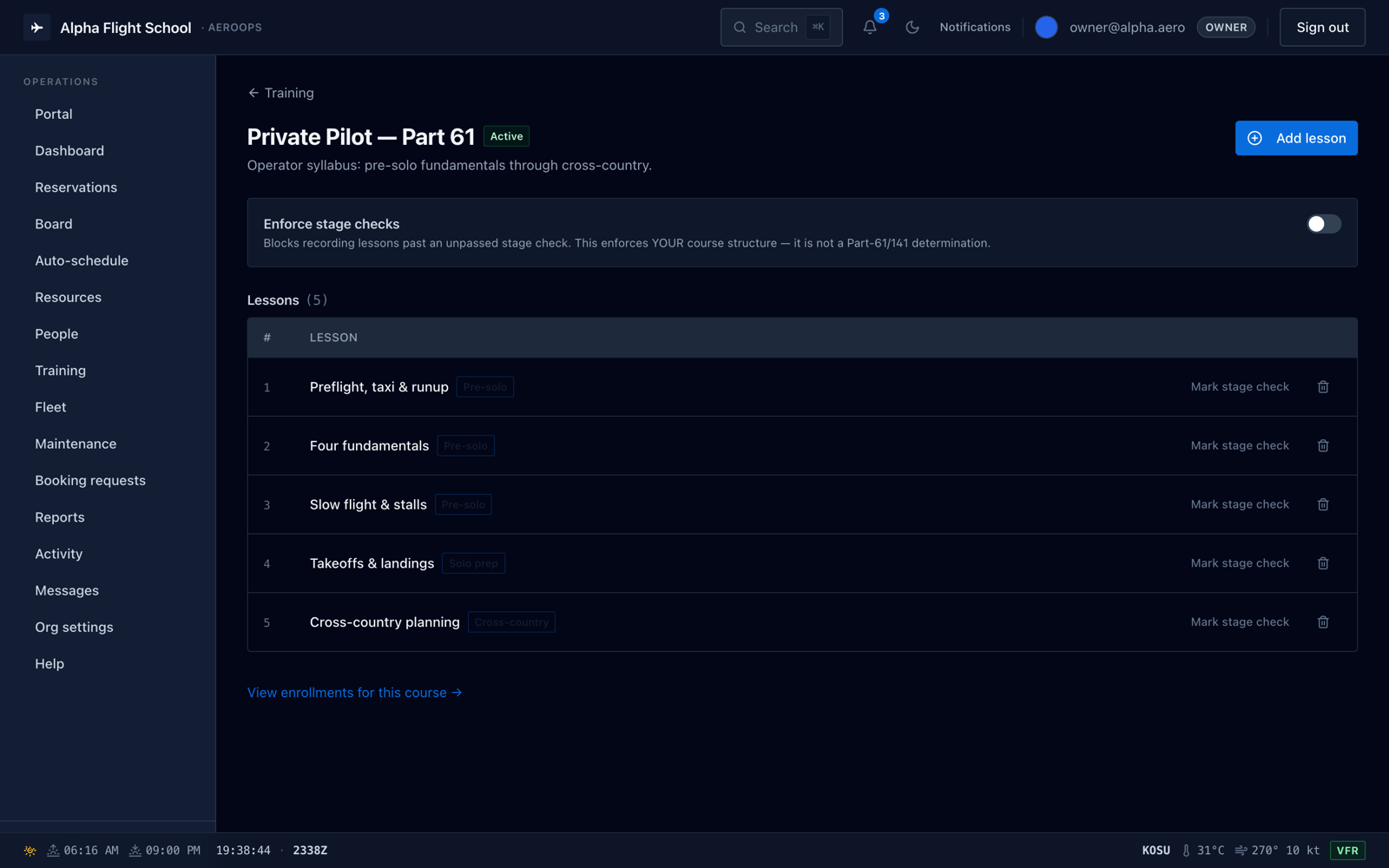This screenshot has height=868, width=1389.
Task: Click the Sign out button
Action: click(x=1322, y=27)
